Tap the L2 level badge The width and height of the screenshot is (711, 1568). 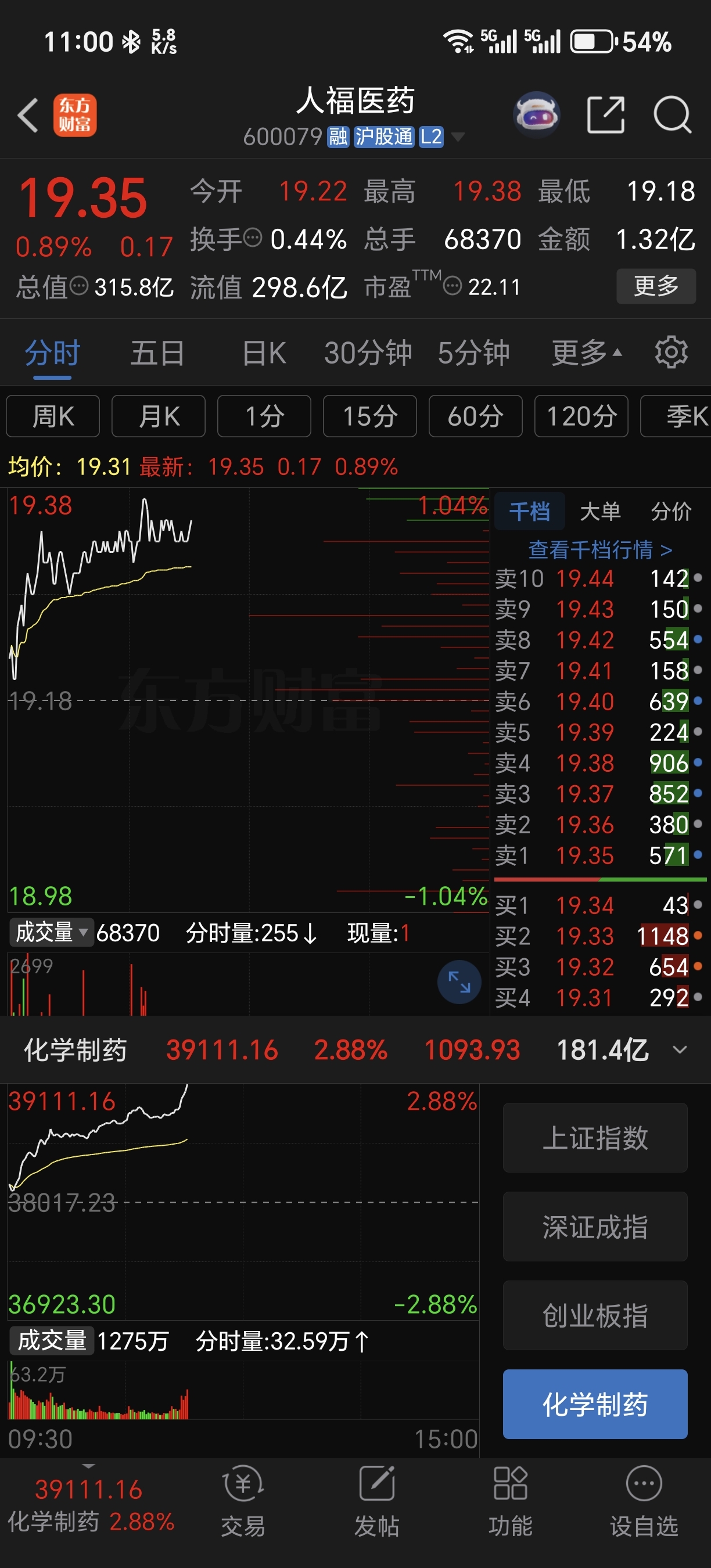click(431, 137)
